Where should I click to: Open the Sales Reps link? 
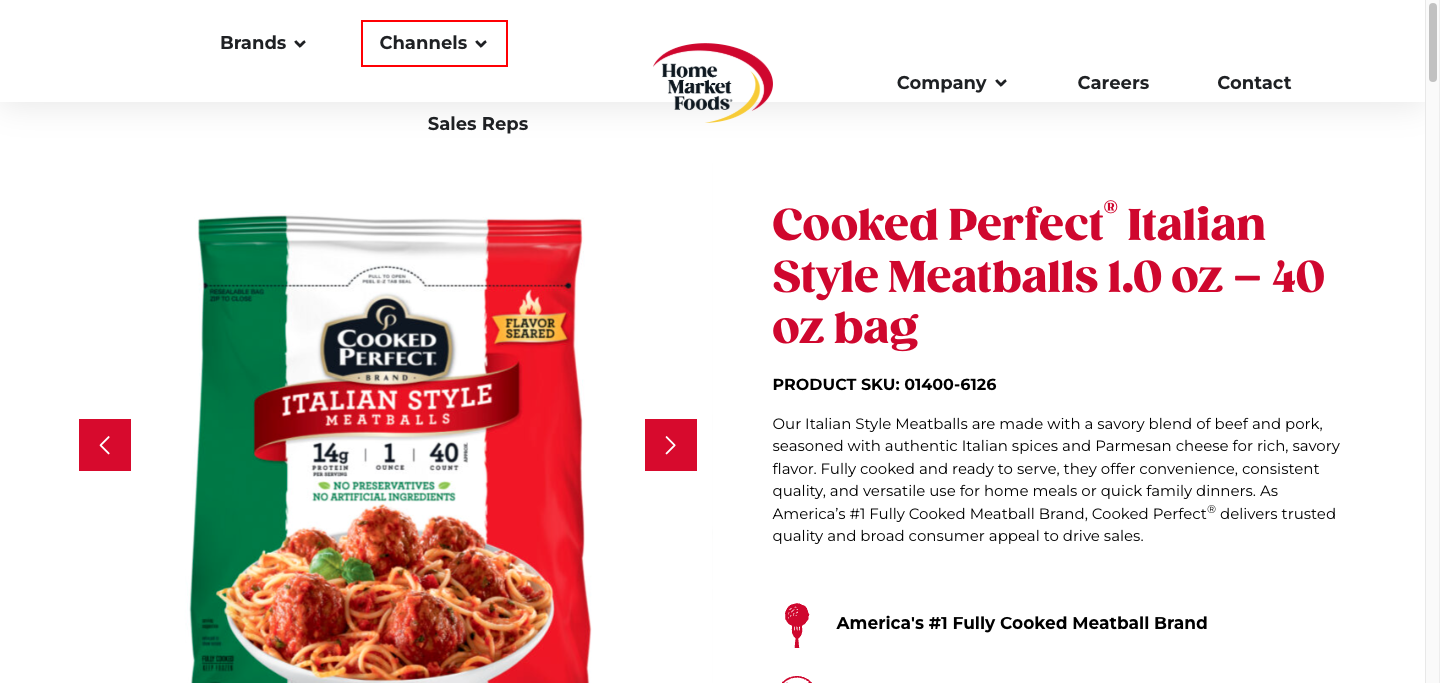pos(478,124)
